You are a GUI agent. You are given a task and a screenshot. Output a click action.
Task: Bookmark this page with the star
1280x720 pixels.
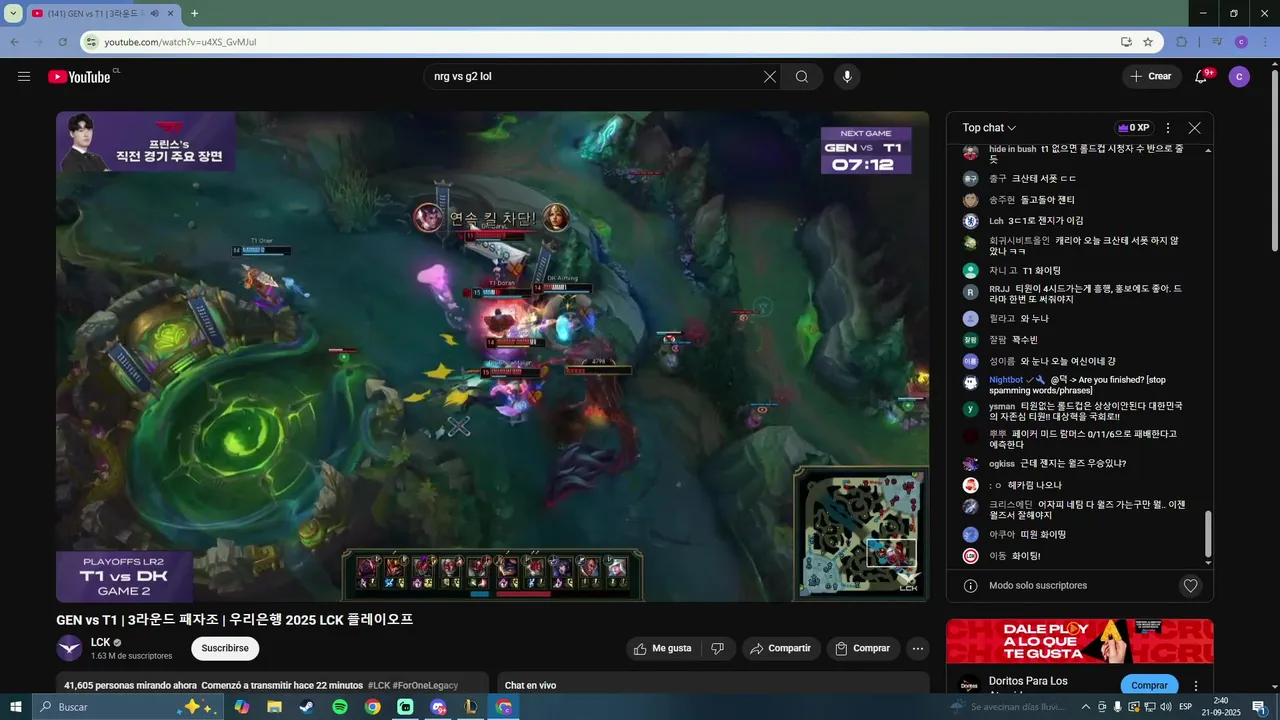coord(1148,42)
